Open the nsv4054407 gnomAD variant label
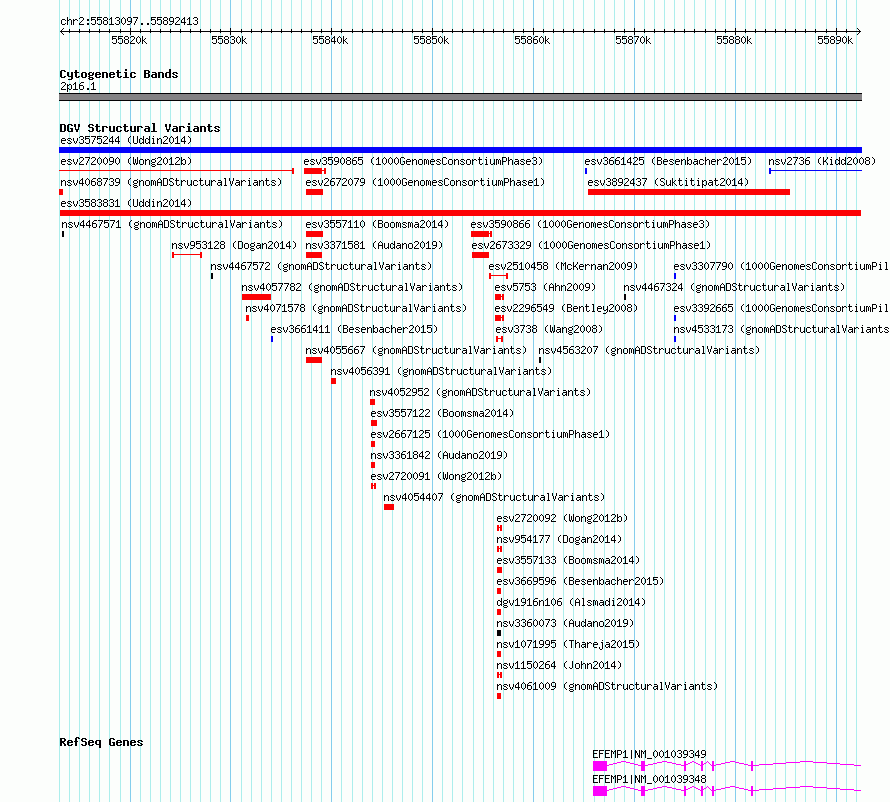This screenshot has width=890, height=802. pos(494,497)
